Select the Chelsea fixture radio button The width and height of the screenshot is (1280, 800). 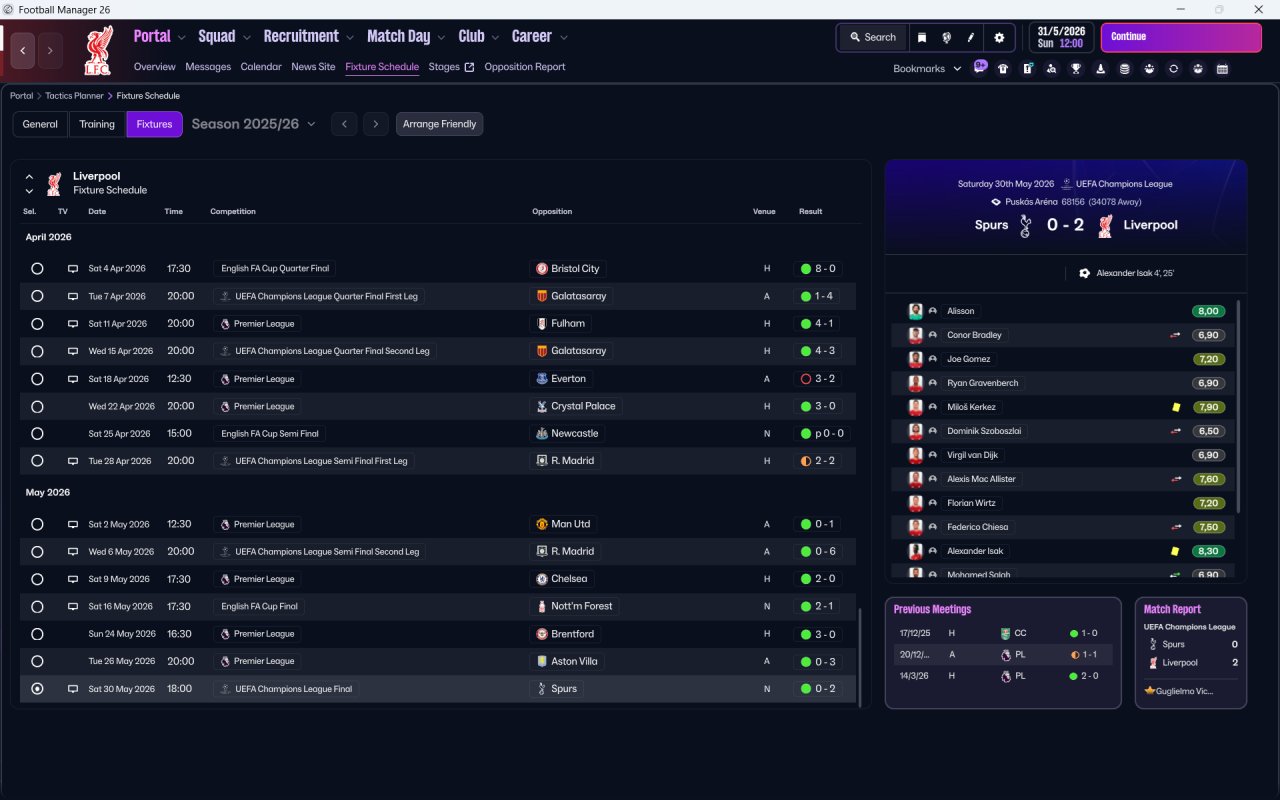coord(37,579)
